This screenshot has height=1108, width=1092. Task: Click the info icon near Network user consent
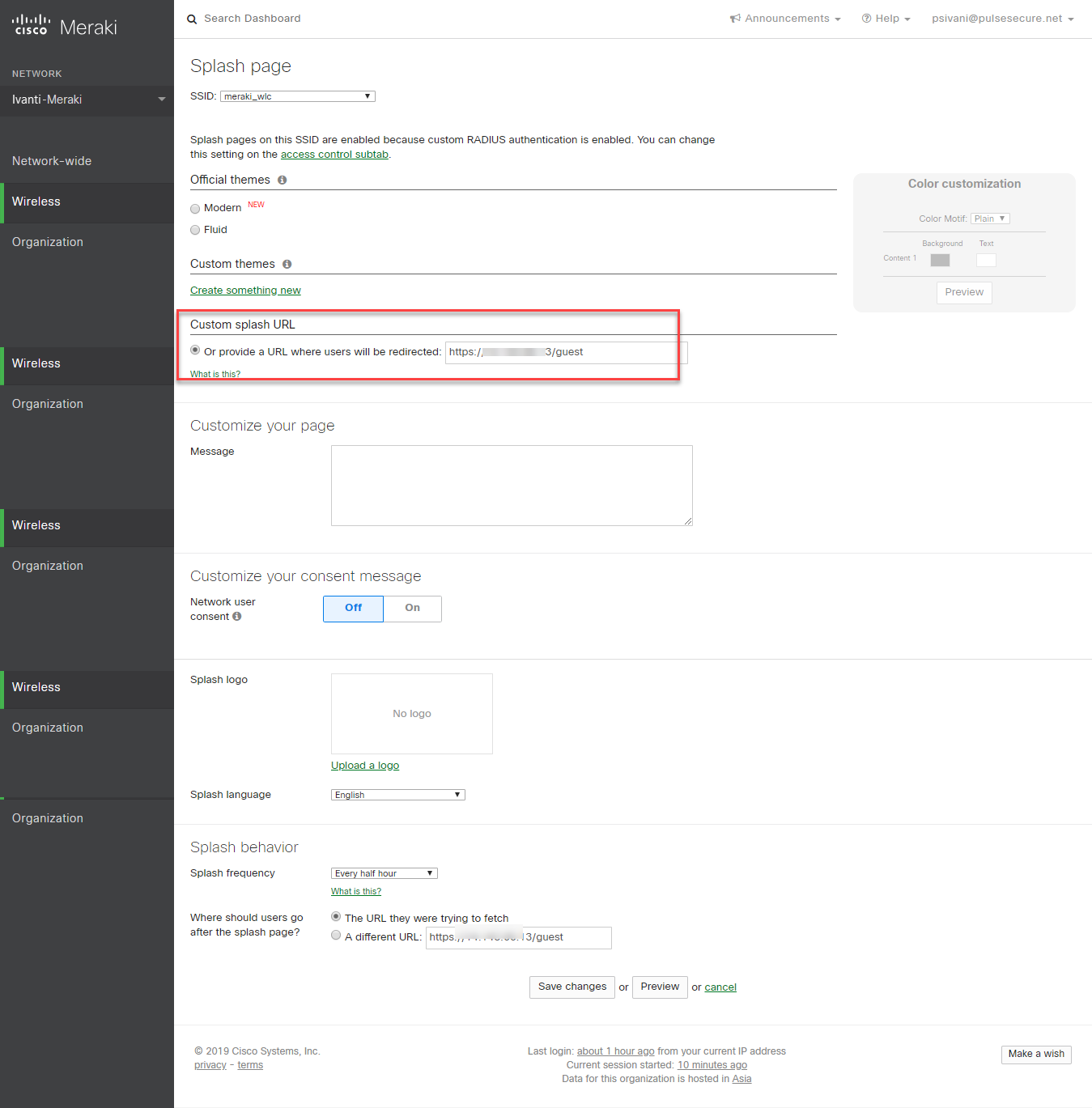pyautogui.click(x=236, y=616)
